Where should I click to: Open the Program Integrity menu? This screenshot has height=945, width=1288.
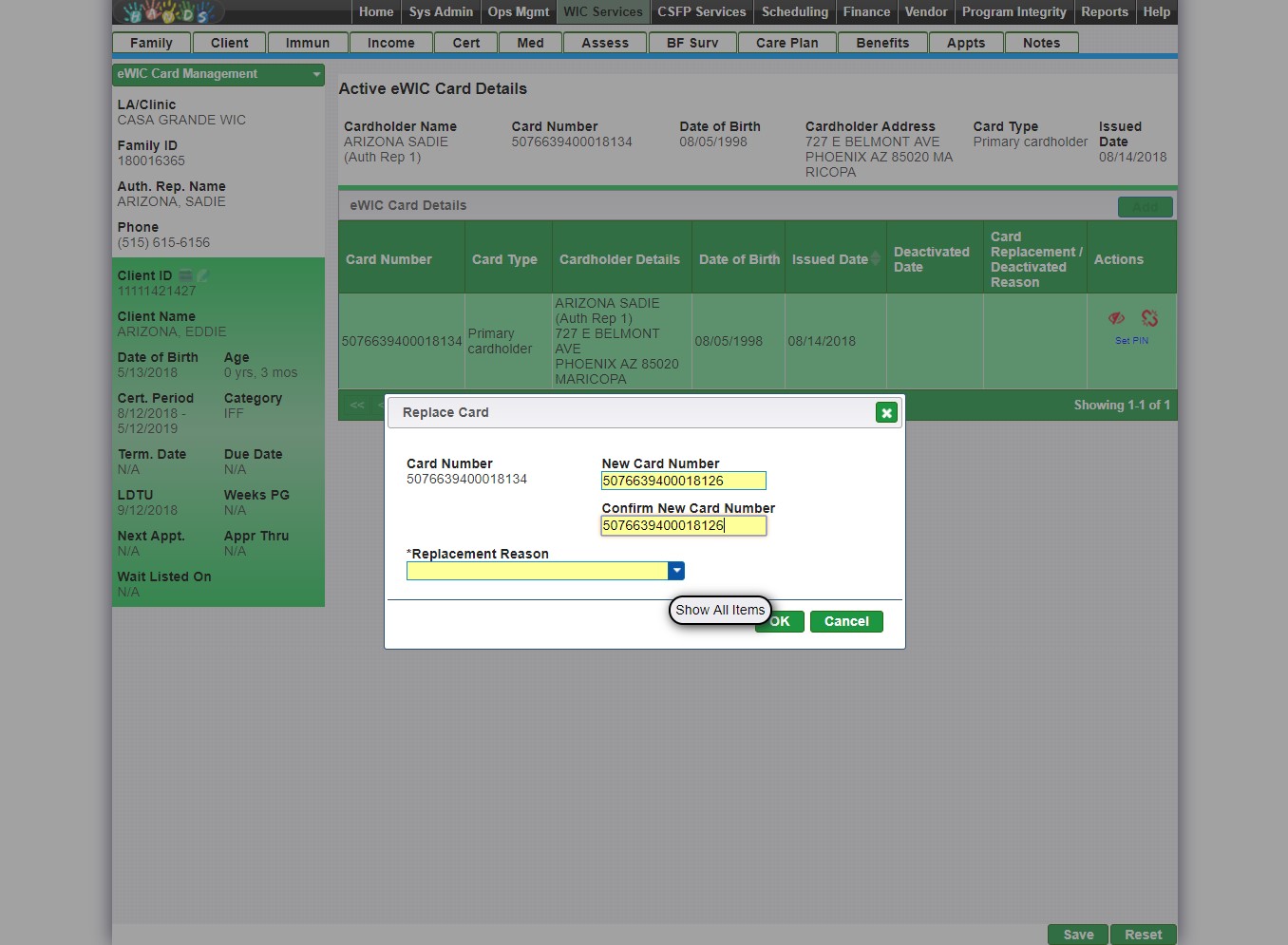(1013, 12)
